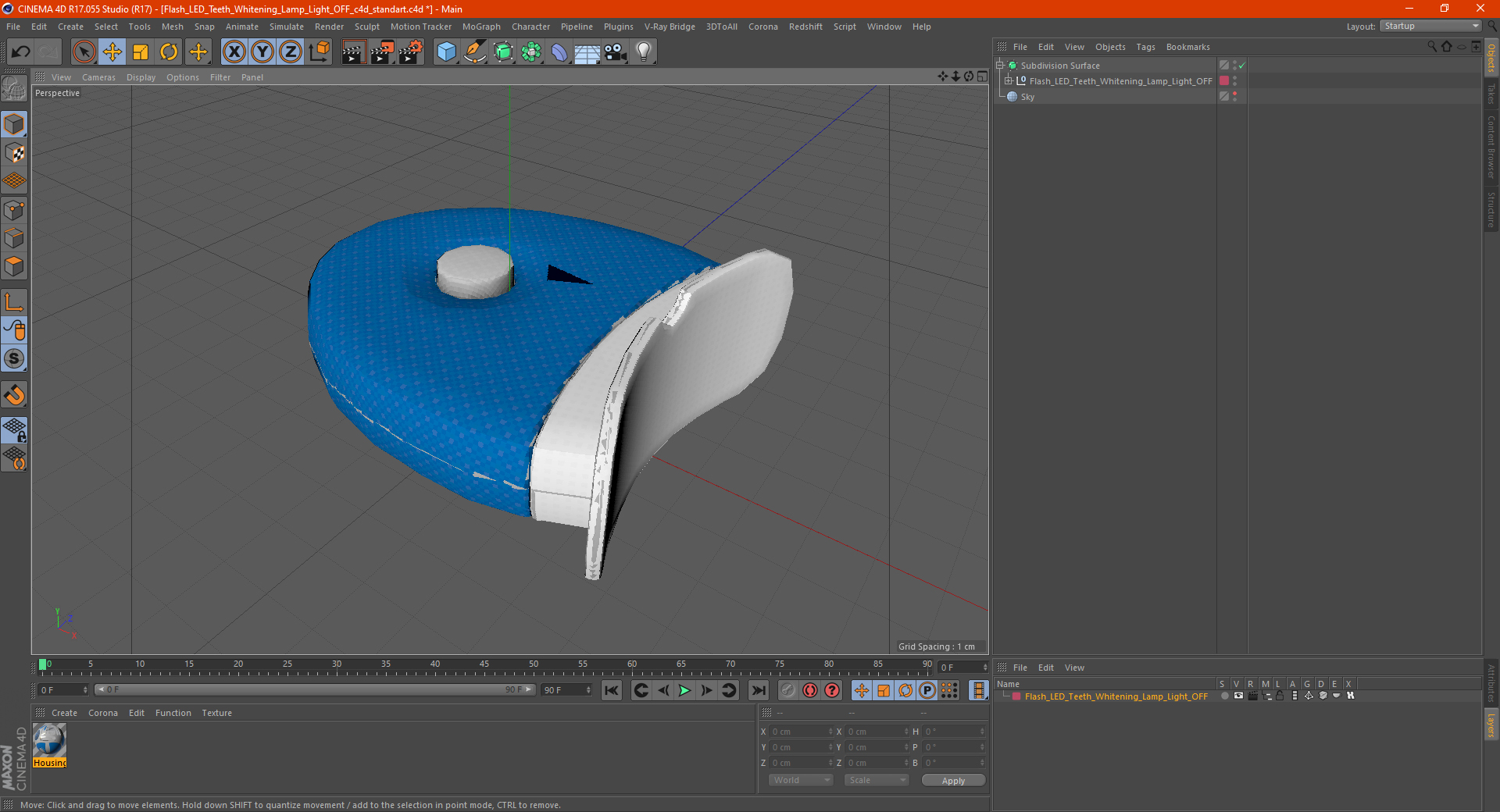Click the Record Active Objects button
Image resolution: width=1500 pixels, height=812 pixels.
pyautogui.click(x=788, y=690)
